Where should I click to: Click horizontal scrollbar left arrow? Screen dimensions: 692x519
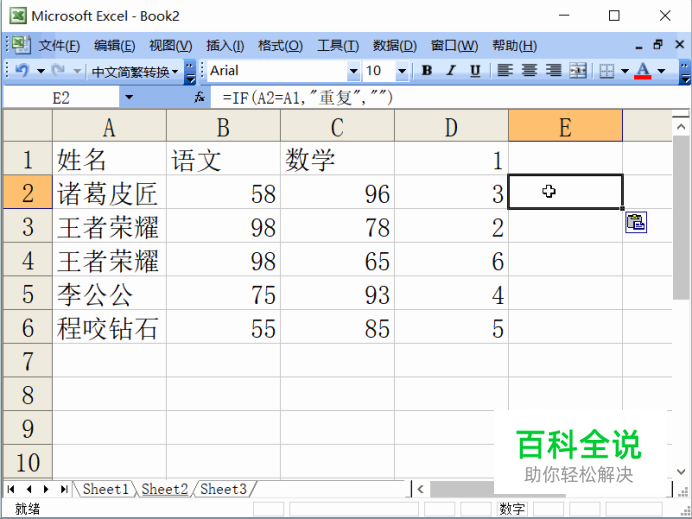point(420,489)
